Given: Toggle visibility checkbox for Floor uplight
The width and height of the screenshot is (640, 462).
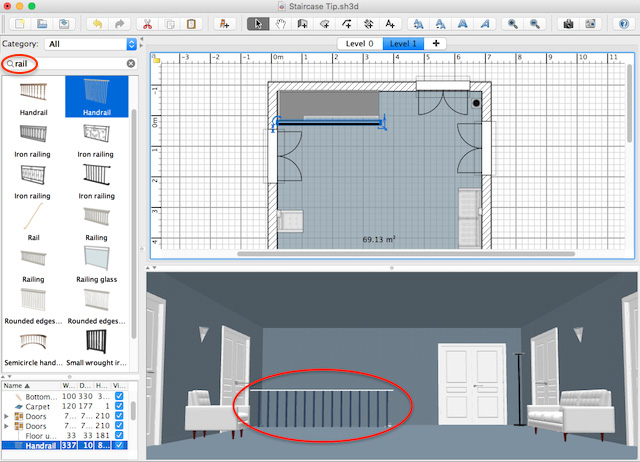Looking at the screenshot, I should pyautogui.click(x=121, y=435).
